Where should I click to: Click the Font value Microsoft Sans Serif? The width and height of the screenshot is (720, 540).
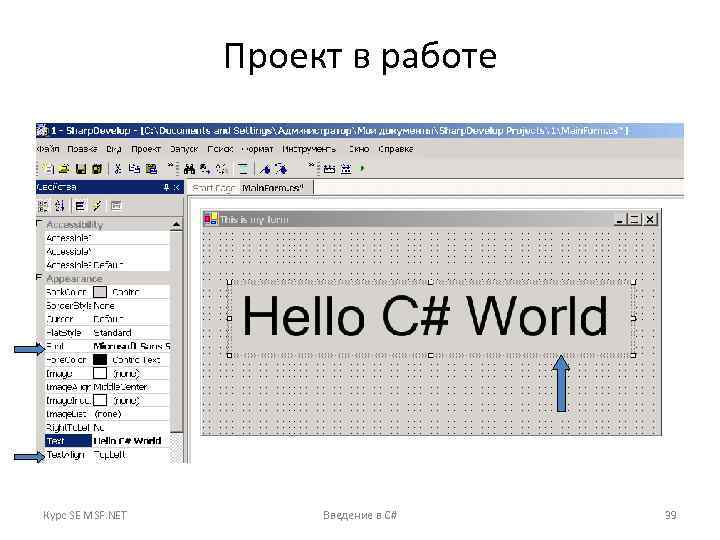pos(131,346)
